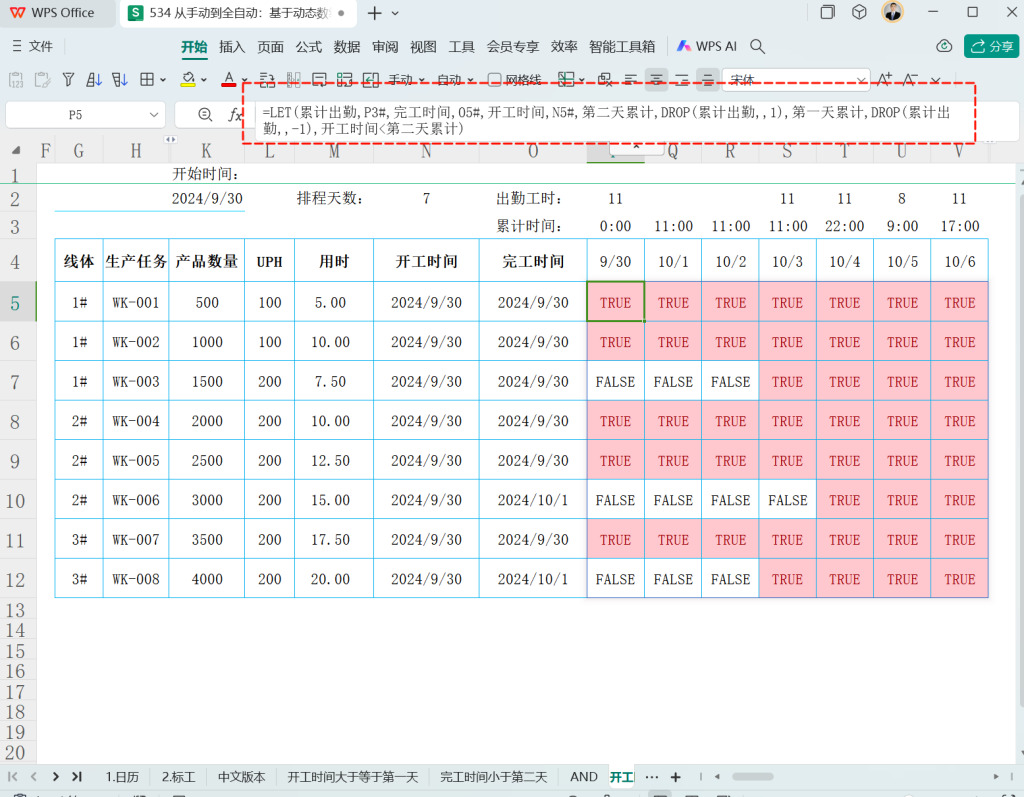
Task: Open a new document tab with plus
Action: pyautogui.click(x=375, y=12)
